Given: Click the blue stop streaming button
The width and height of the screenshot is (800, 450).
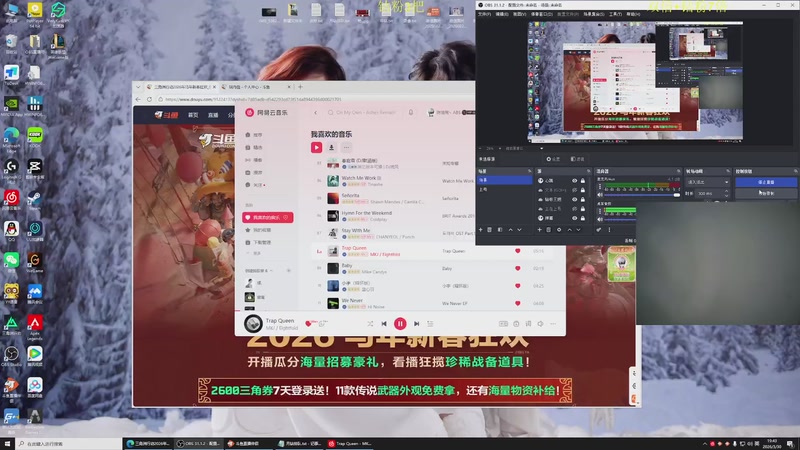Looking at the screenshot, I should click(x=766, y=182).
